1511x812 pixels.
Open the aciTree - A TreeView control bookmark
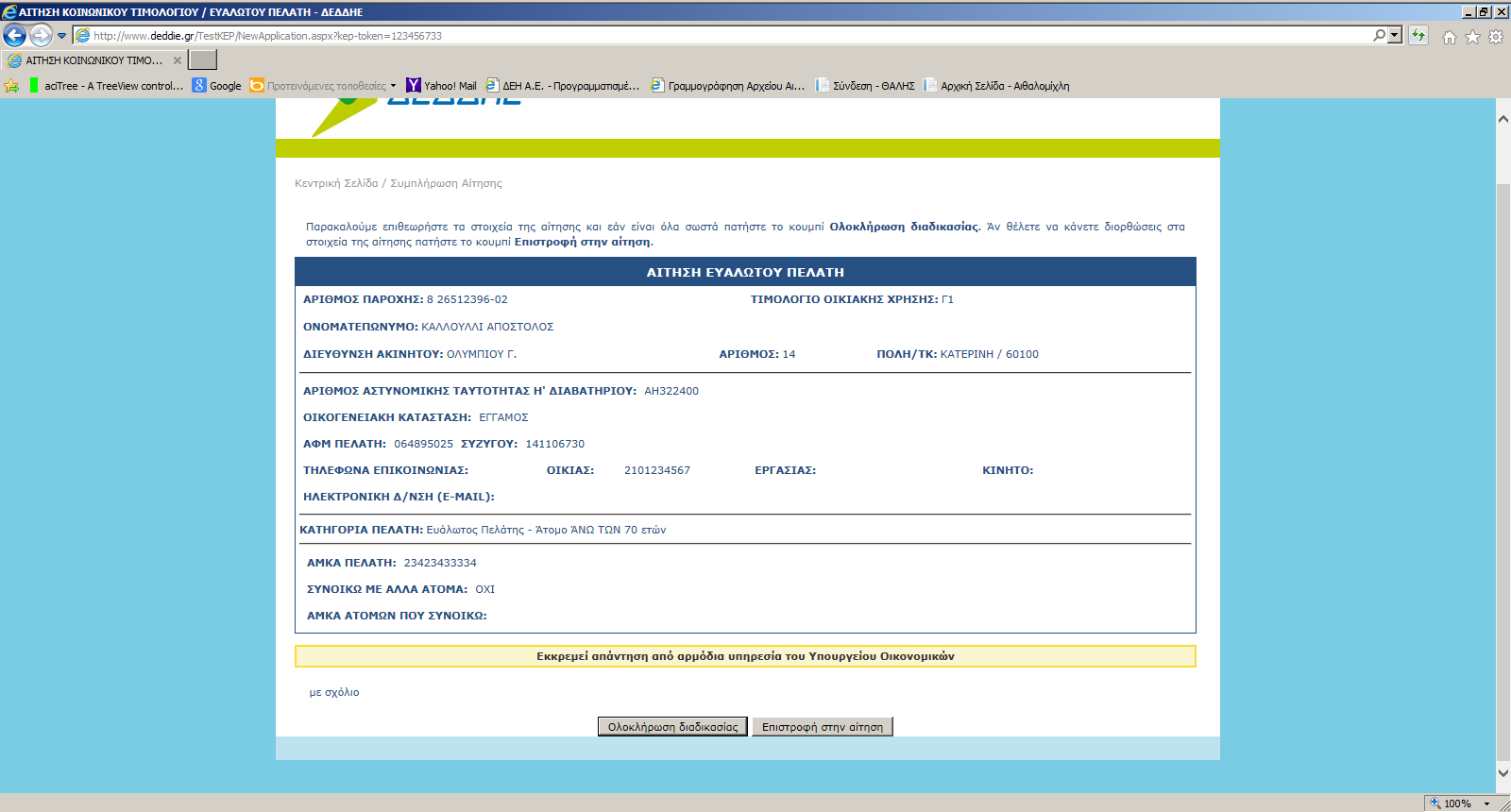106,86
